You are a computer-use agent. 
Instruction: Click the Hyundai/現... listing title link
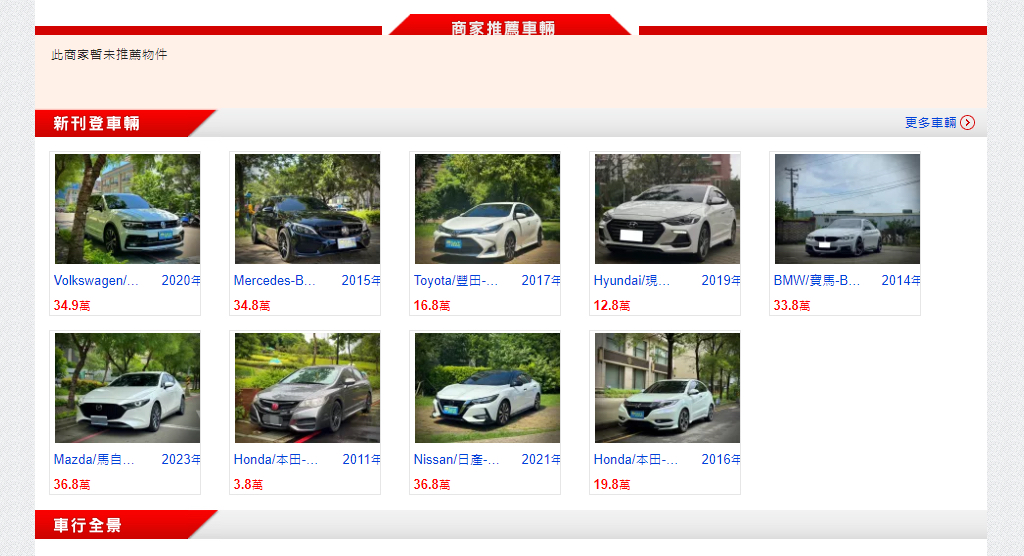[x=632, y=280]
